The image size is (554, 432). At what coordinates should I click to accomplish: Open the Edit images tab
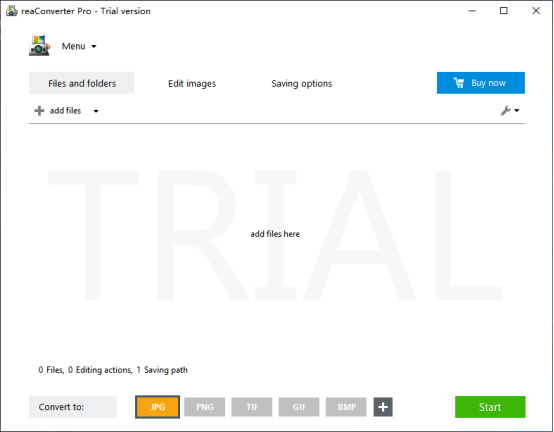pos(192,83)
